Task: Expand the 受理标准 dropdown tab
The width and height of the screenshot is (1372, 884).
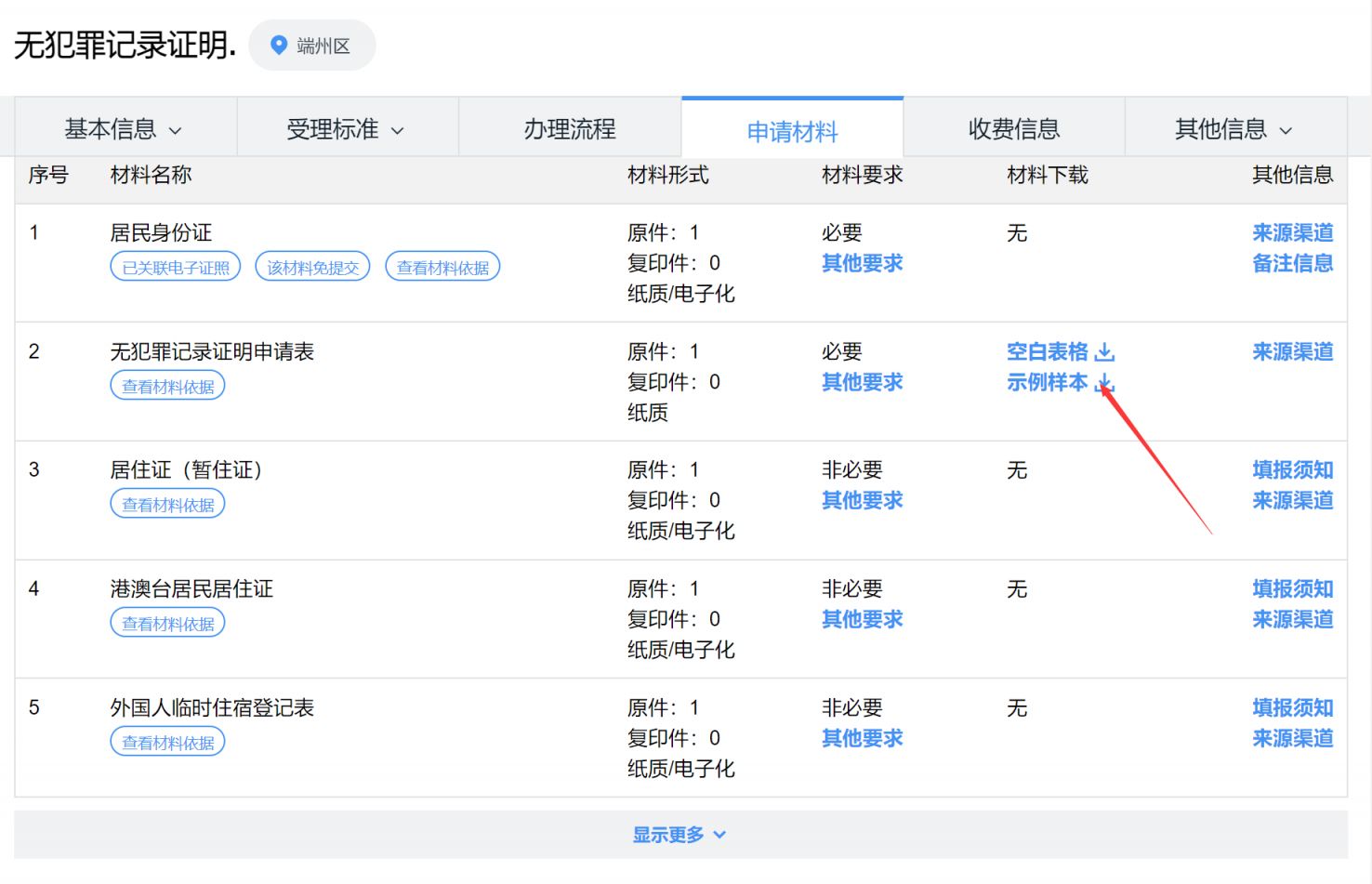Action: tap(346, 129)
